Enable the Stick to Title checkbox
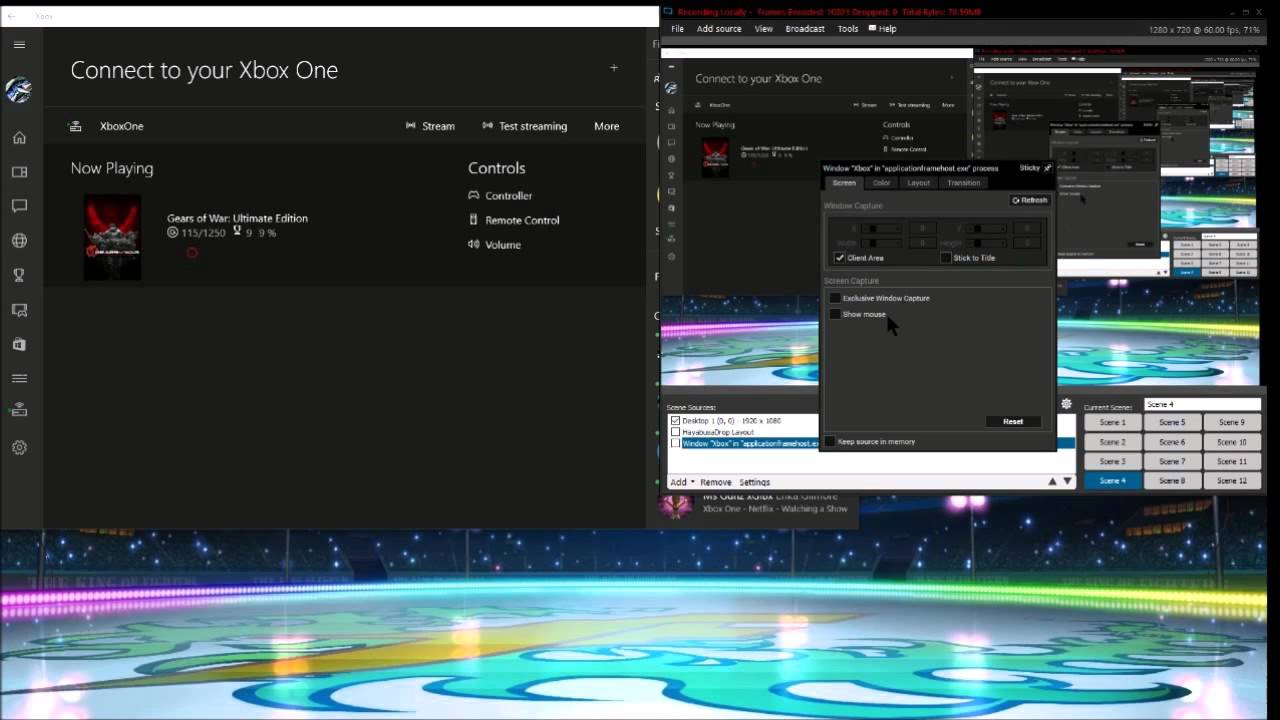This screenshot has height=720, width=1280. 946,257
